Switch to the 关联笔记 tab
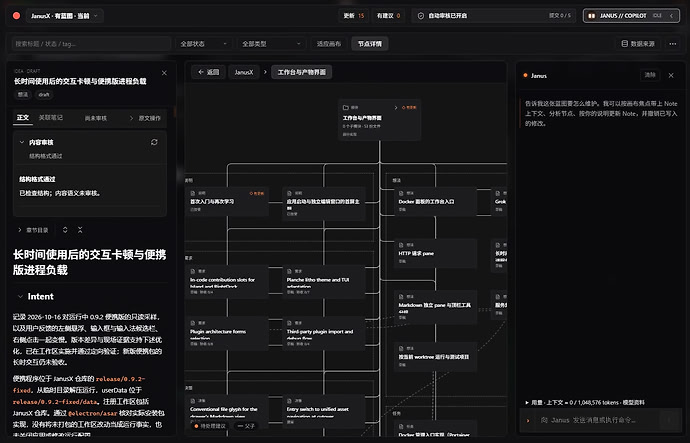 (51, 118)
